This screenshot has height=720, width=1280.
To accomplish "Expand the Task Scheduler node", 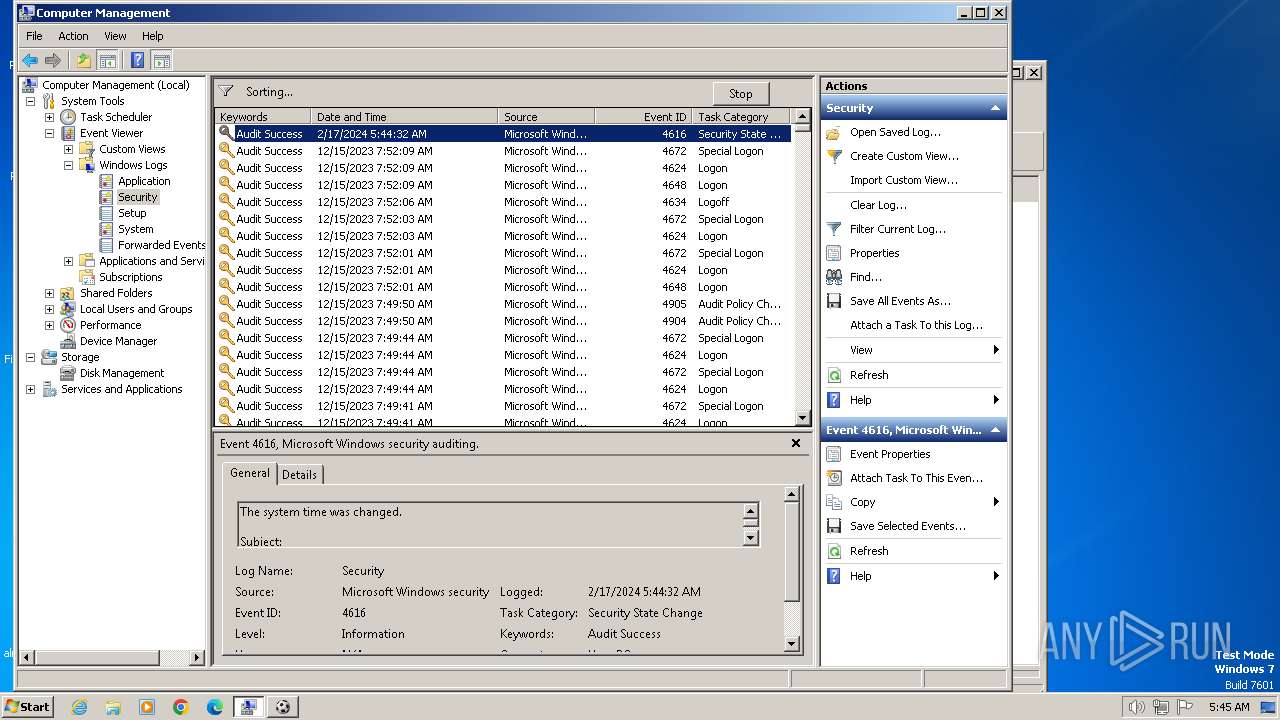I will pos(49,117).
